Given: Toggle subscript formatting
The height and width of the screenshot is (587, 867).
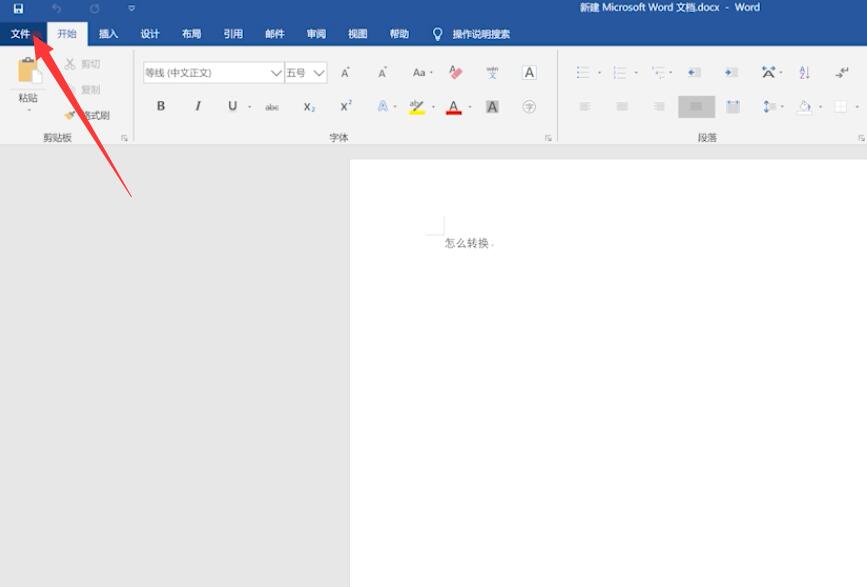Looking at the screenshot, I should coord(309,107).
